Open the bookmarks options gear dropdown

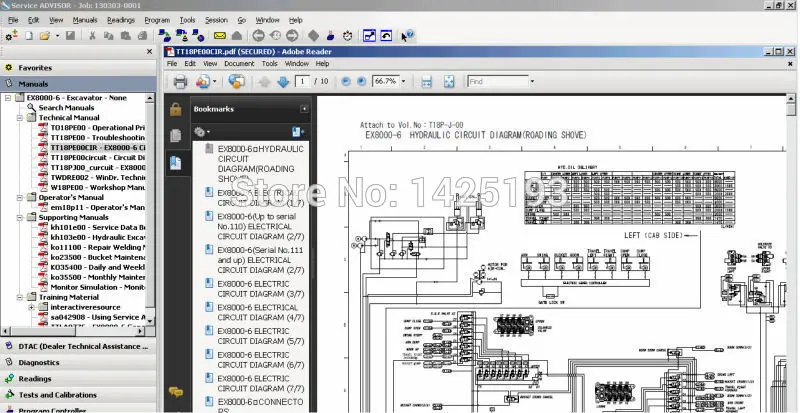click(x=201, y=131)
